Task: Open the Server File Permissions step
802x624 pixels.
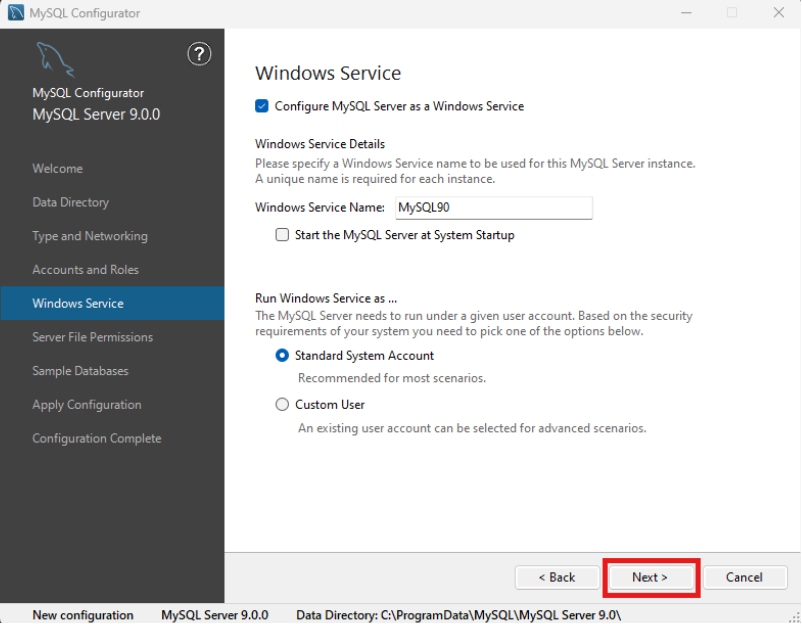Action: tap(93, 337)
